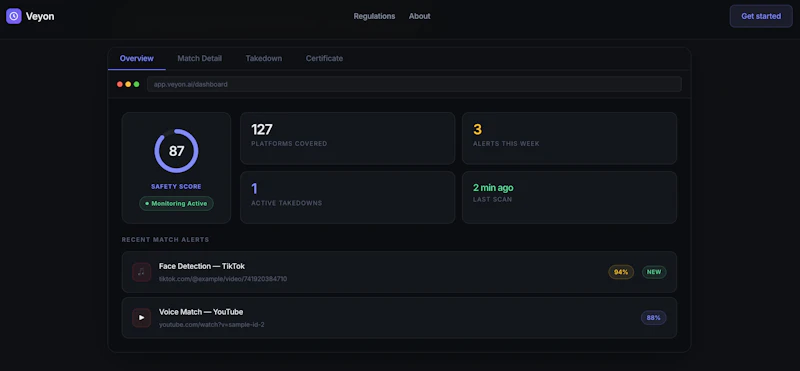Click the Veyon brand name
Image resolution: width=800 pixels, height=371 pixels.
(x=40, y=16)
